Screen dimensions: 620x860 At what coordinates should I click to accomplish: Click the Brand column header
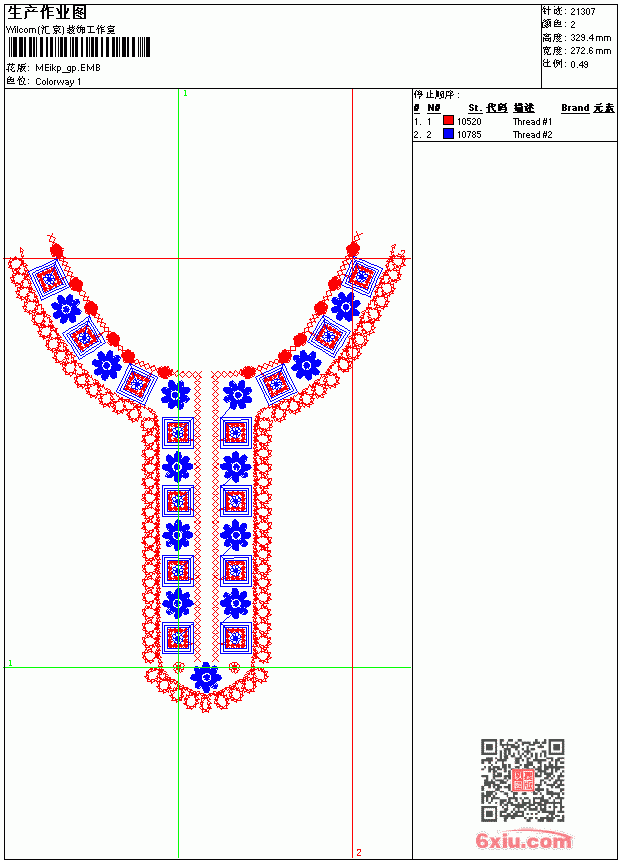point(575,108)
